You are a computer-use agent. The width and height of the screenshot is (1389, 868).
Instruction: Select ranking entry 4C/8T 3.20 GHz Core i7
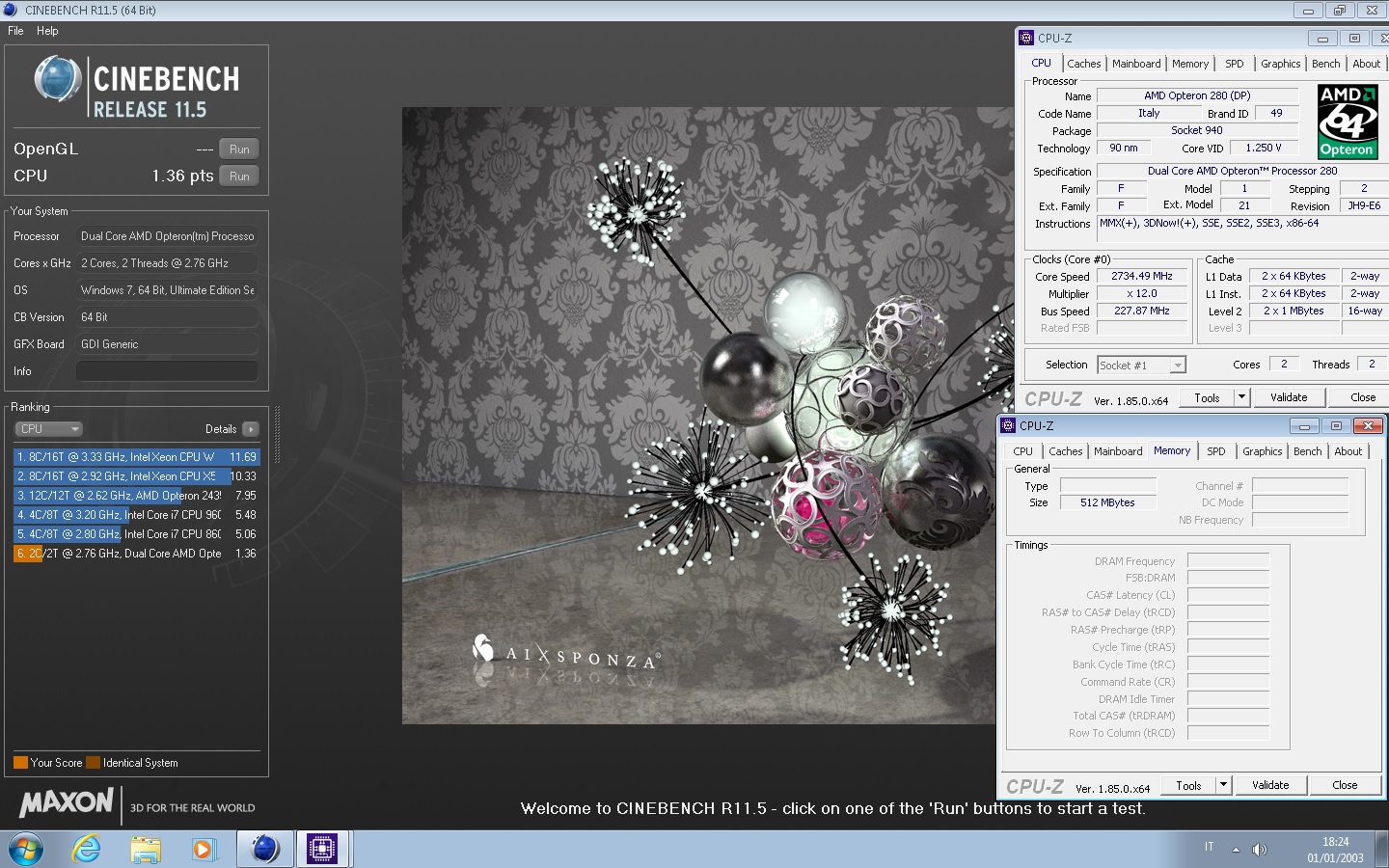(136, 515)
